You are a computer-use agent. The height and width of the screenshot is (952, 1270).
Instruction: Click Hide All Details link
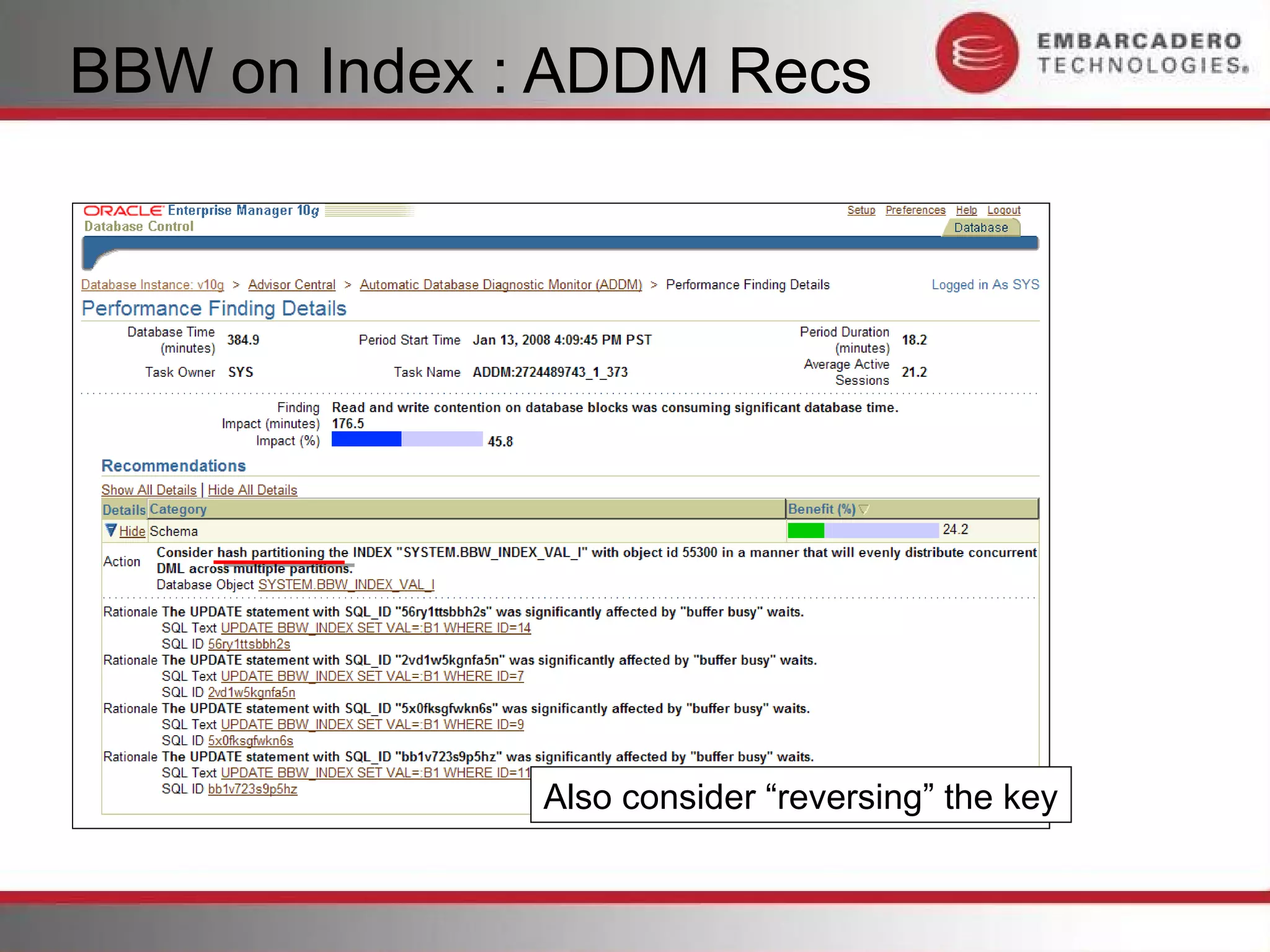tap(252, 490)
